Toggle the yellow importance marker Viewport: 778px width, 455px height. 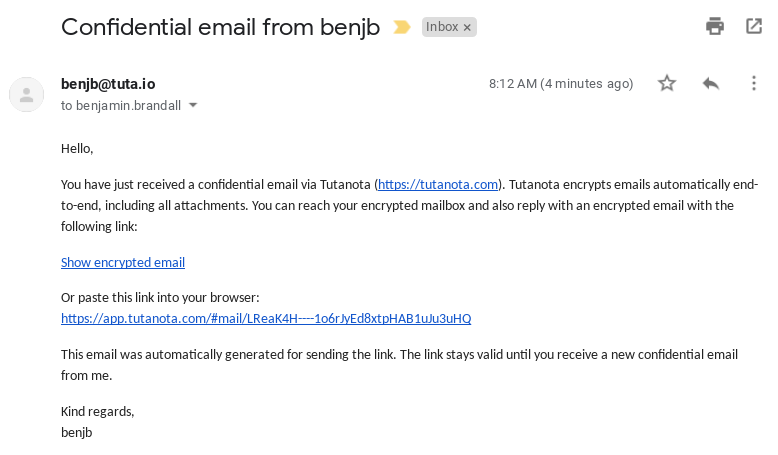coord(401,27)
